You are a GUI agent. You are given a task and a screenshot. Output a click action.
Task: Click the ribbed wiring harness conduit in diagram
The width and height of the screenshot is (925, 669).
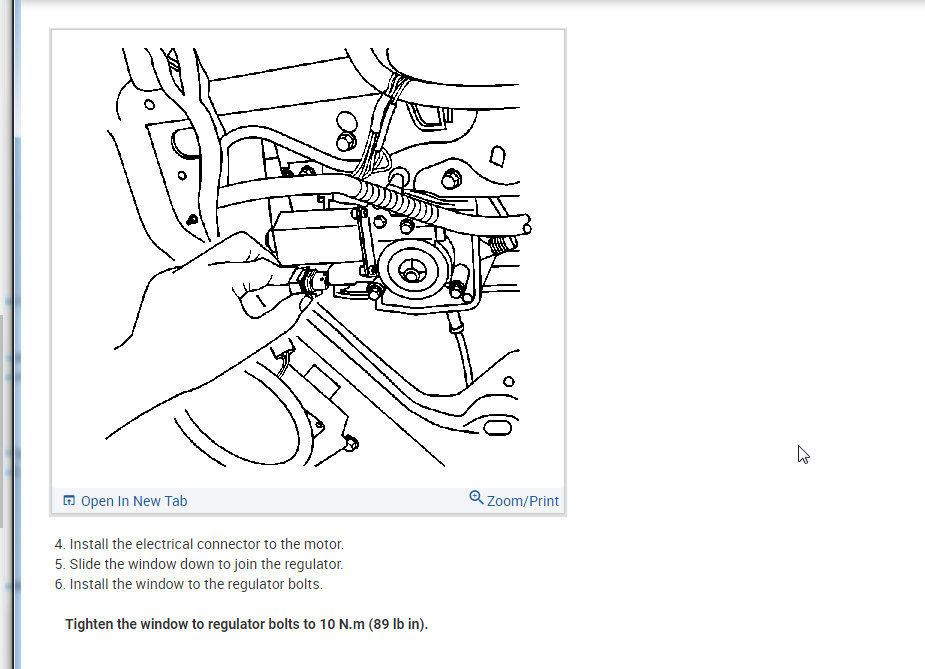click(395, 199)
